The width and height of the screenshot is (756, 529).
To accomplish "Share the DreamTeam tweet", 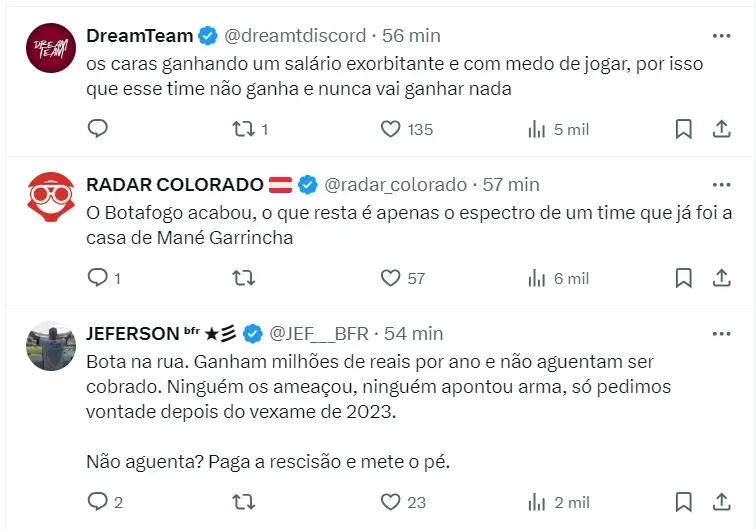I will (x=721, y=129).
